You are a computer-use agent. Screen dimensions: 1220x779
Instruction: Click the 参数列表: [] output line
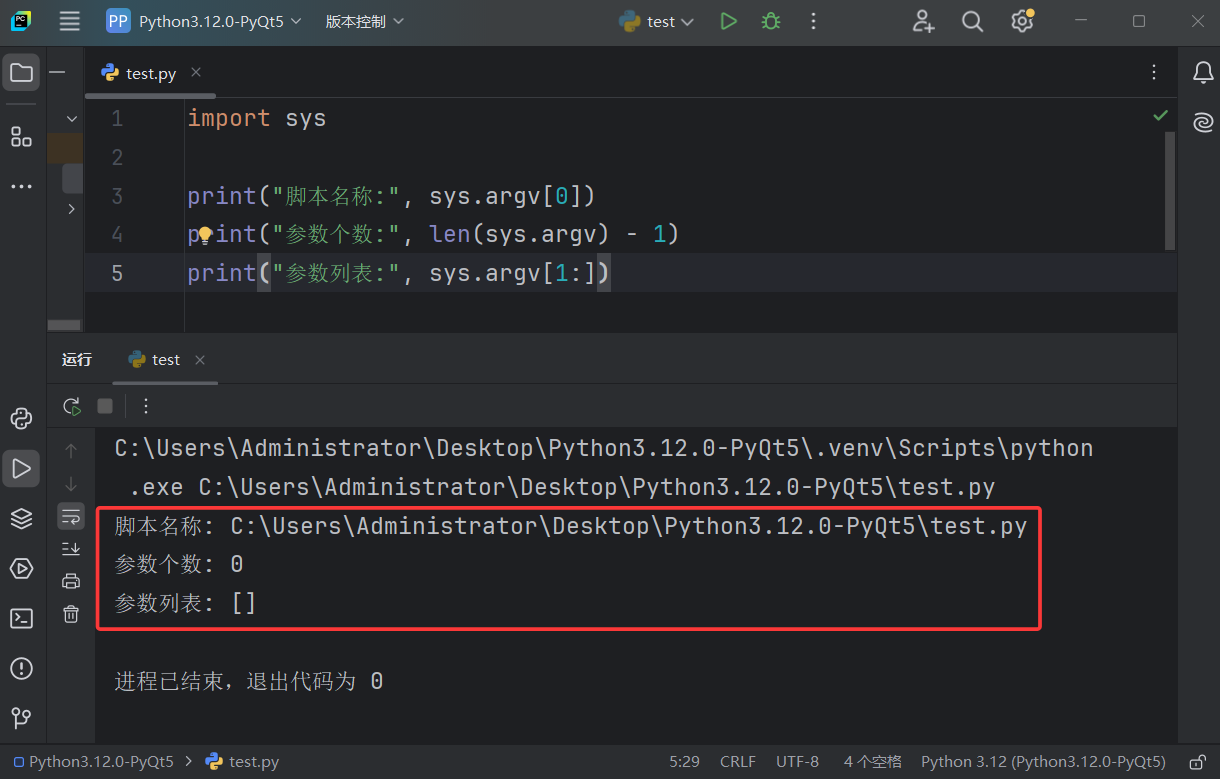point(186,603)
